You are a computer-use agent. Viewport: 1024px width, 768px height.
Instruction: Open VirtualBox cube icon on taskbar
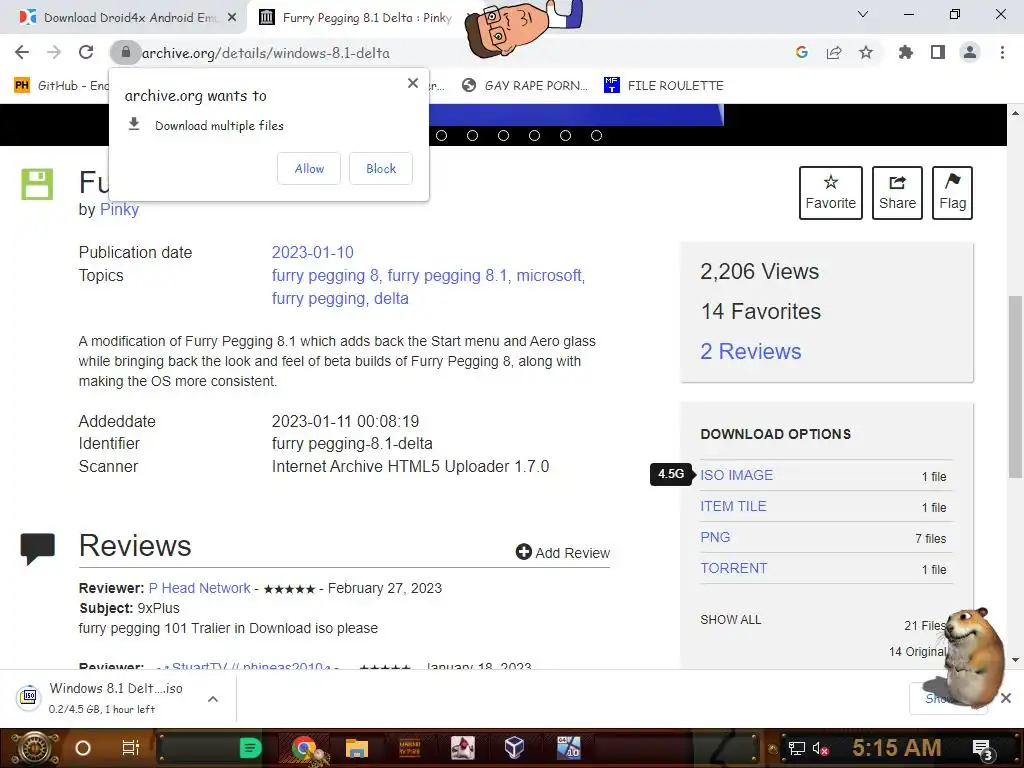(514, 748)
